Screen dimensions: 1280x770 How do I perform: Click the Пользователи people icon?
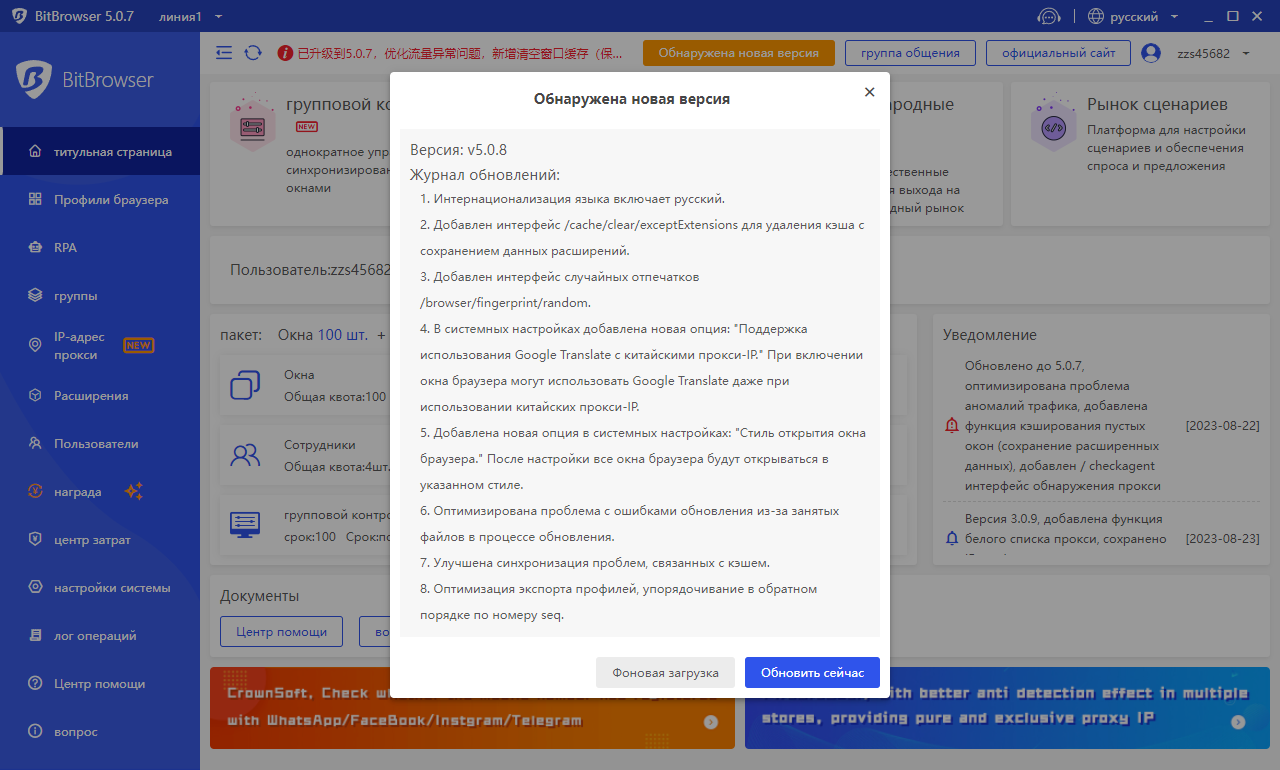(35, 444)
